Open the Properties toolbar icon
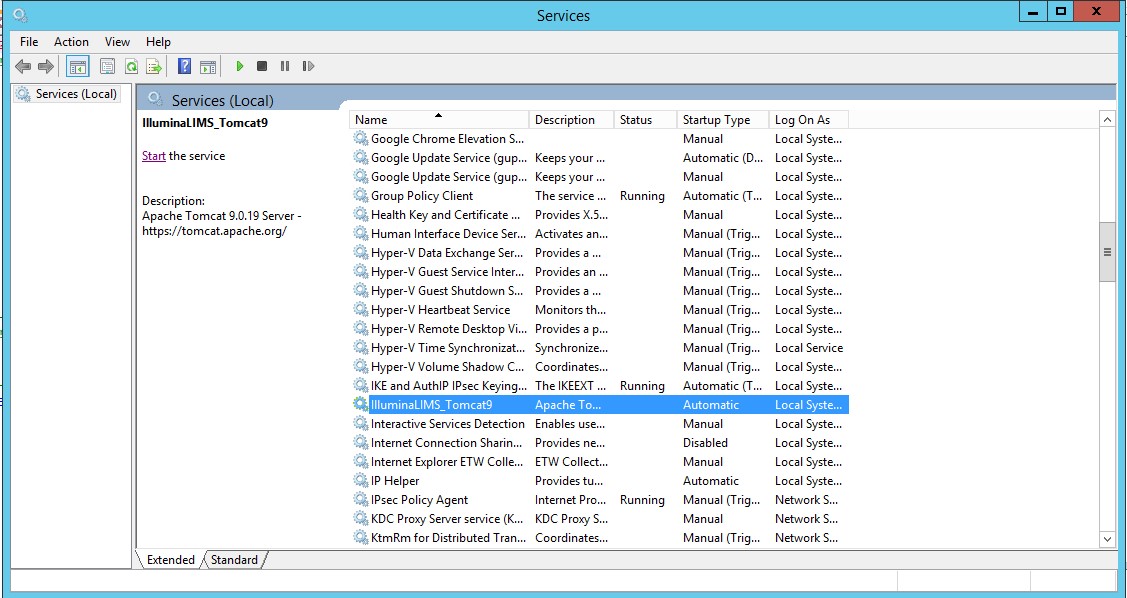The width and height of the screenshot is (1127, 598). pos(107,67)
